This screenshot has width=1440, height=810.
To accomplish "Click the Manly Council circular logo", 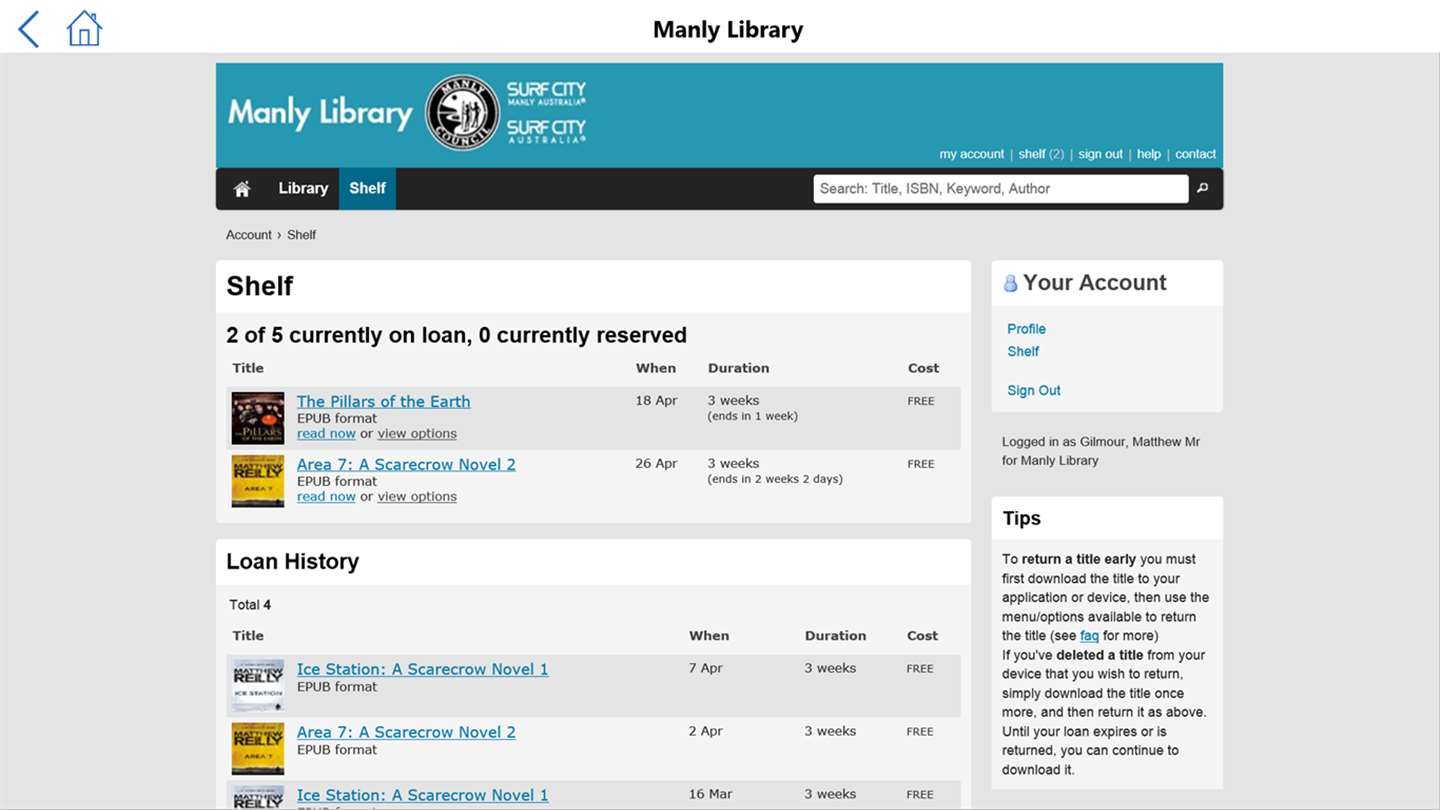I will tap(462, 112).
